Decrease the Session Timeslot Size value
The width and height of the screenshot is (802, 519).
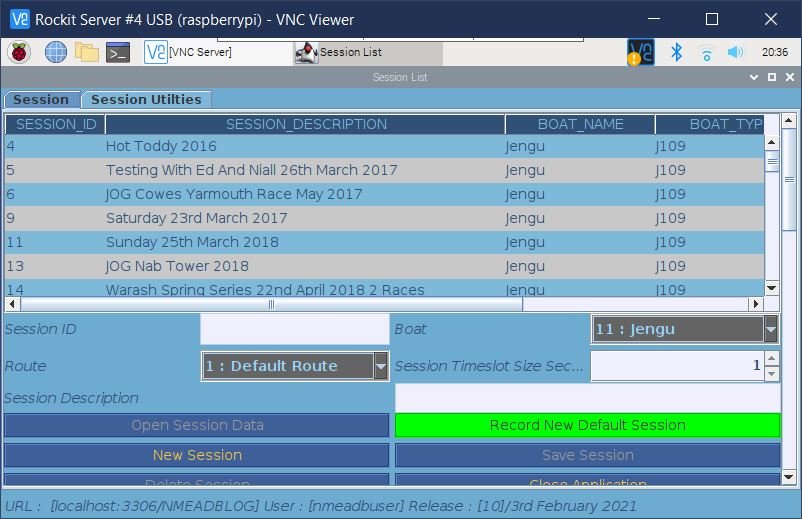771,373
